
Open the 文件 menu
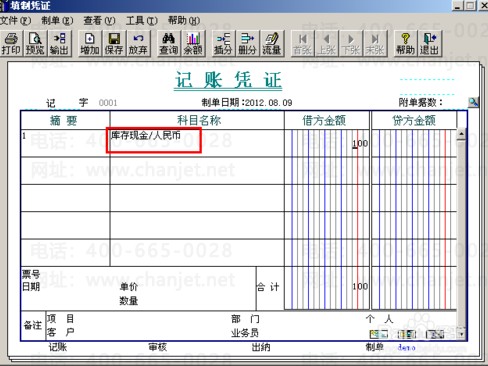(15, 21)
